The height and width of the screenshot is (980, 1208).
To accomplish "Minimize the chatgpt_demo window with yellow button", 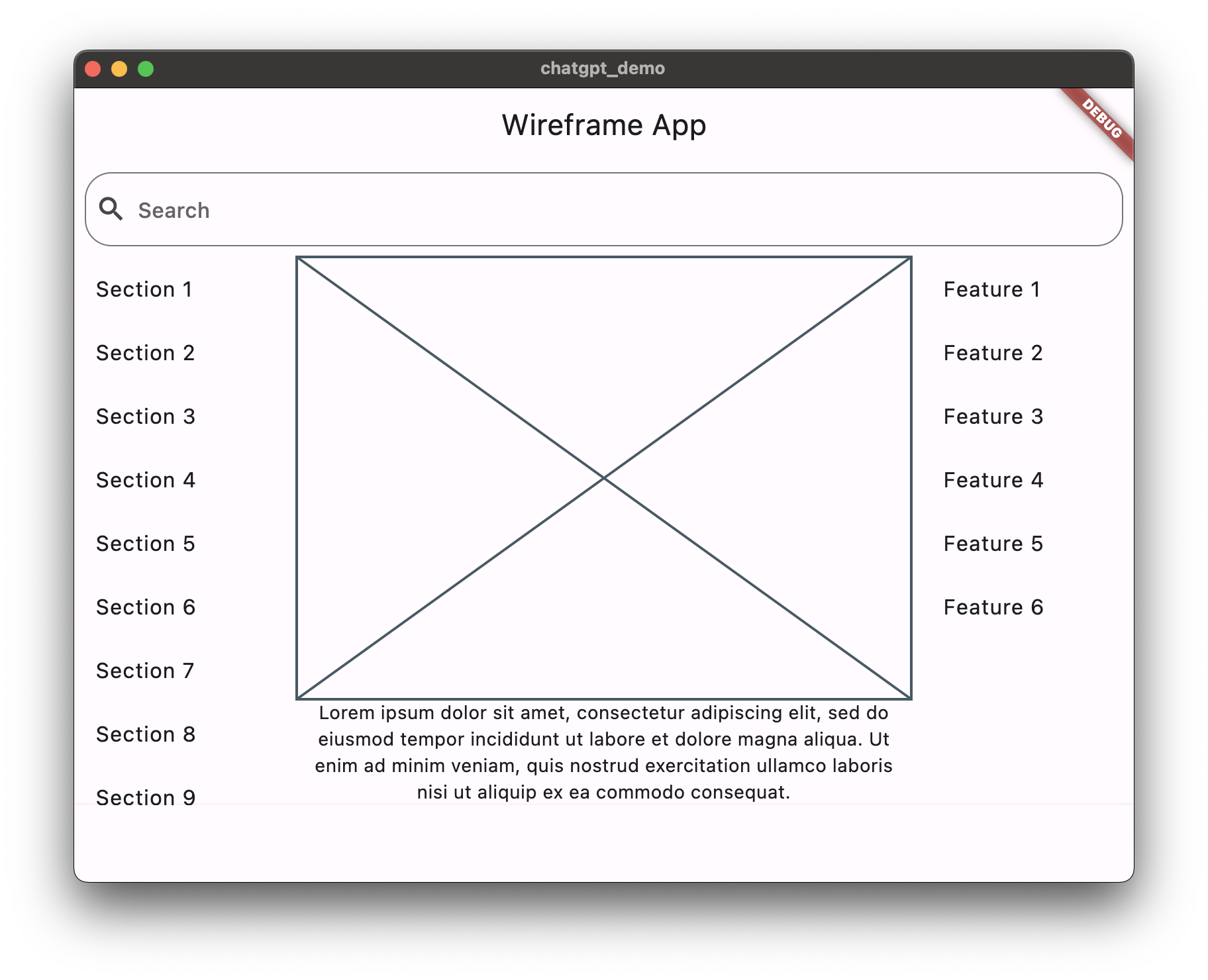I will [119, 69].
